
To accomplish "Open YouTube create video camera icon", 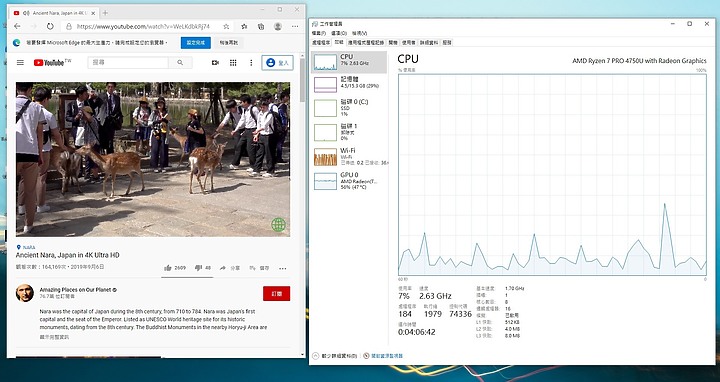I will tap(215, 62).
